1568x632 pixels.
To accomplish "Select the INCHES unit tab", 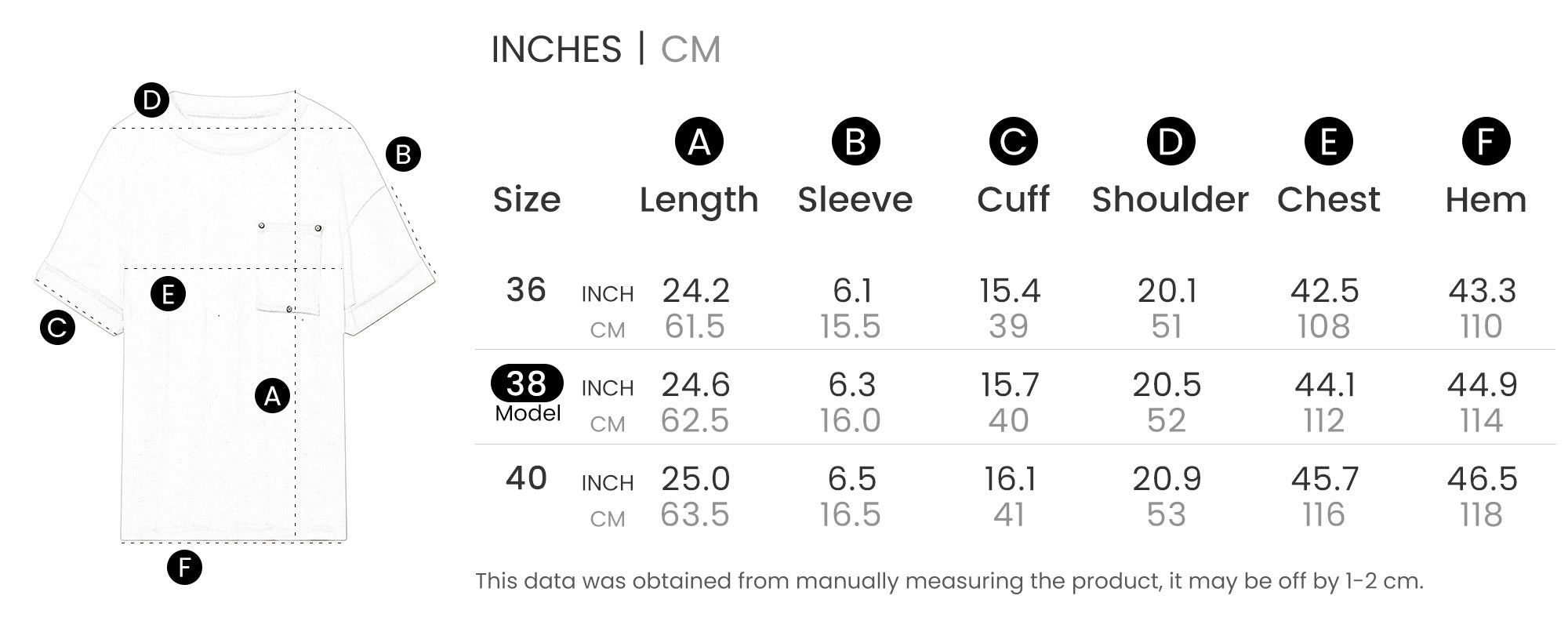I will (x=556, y=49).
